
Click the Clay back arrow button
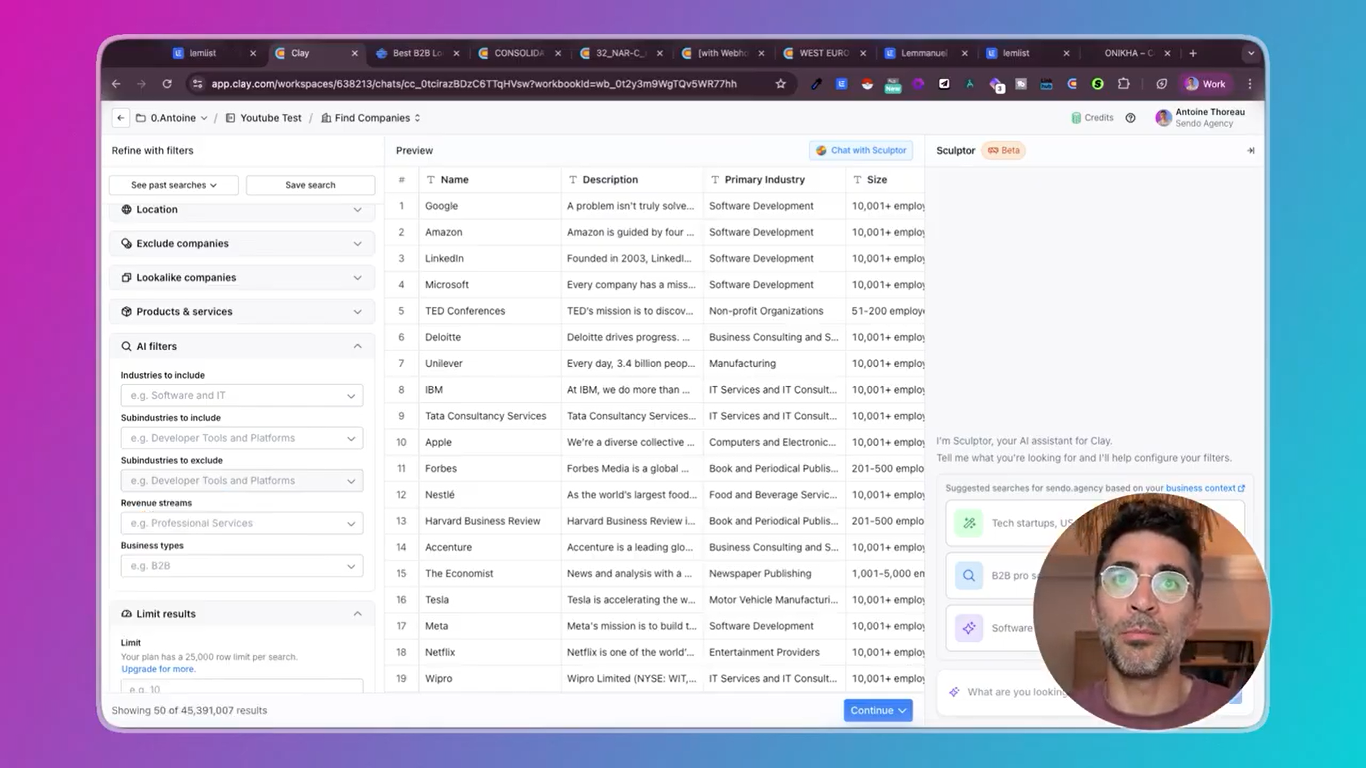pyautogui.click(x=121, y=118)
